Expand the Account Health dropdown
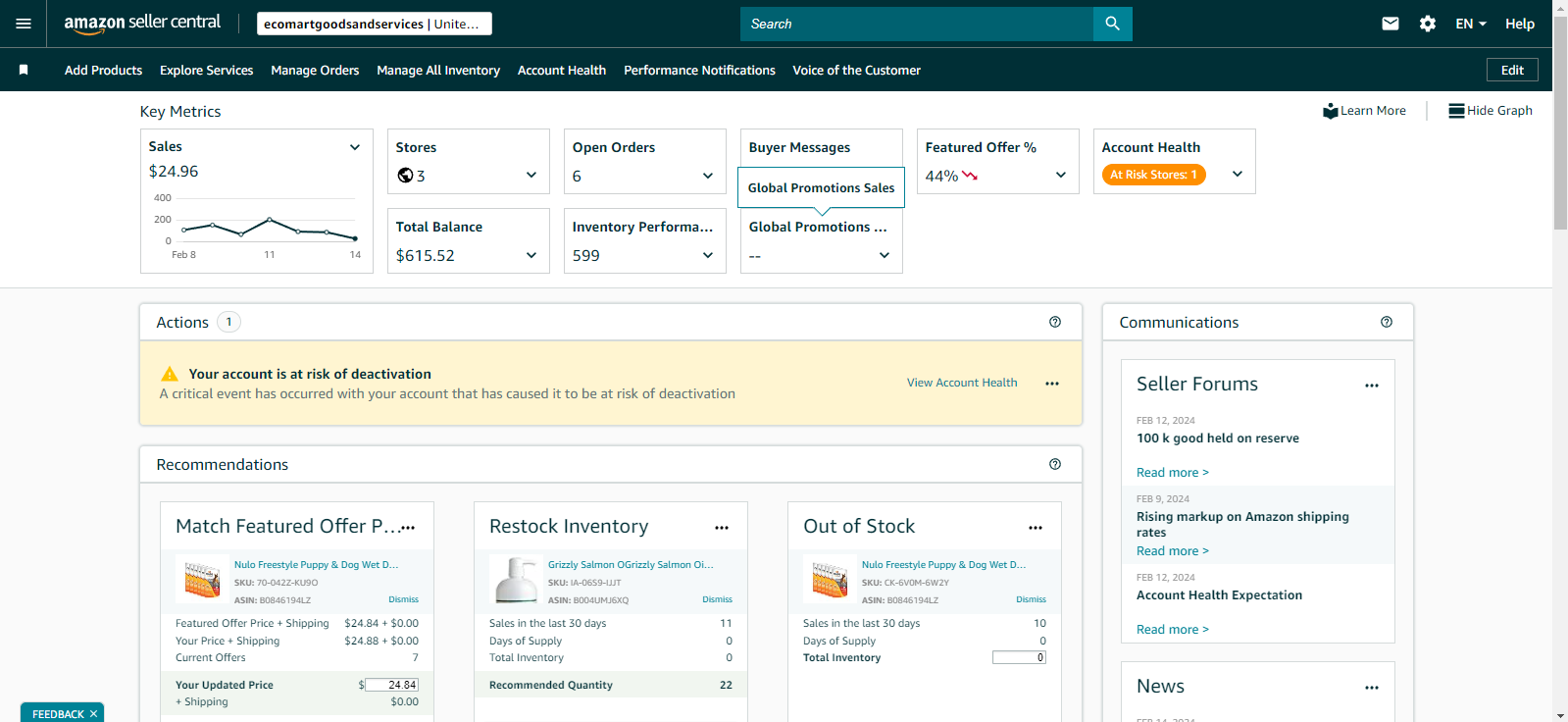The image size is (1568, 722). pyautogui.click(x=1238, y=174)
